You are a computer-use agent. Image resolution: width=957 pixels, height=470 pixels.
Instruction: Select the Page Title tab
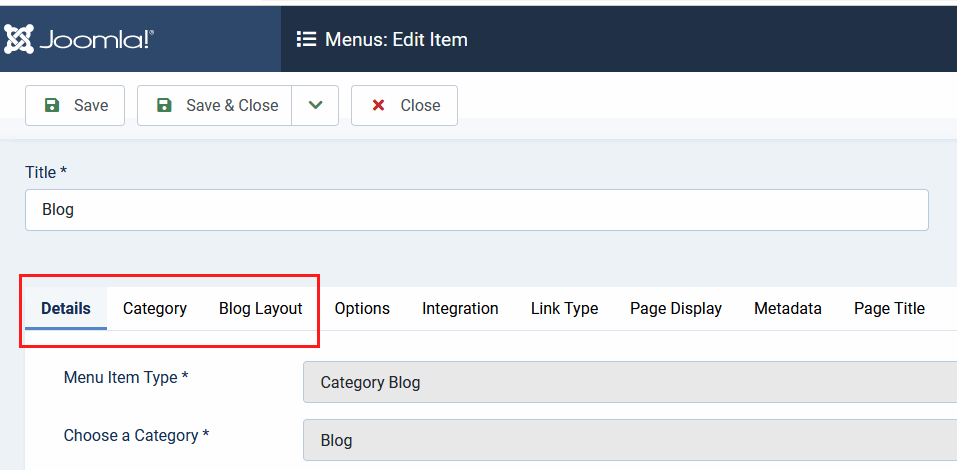pos(889,308)
